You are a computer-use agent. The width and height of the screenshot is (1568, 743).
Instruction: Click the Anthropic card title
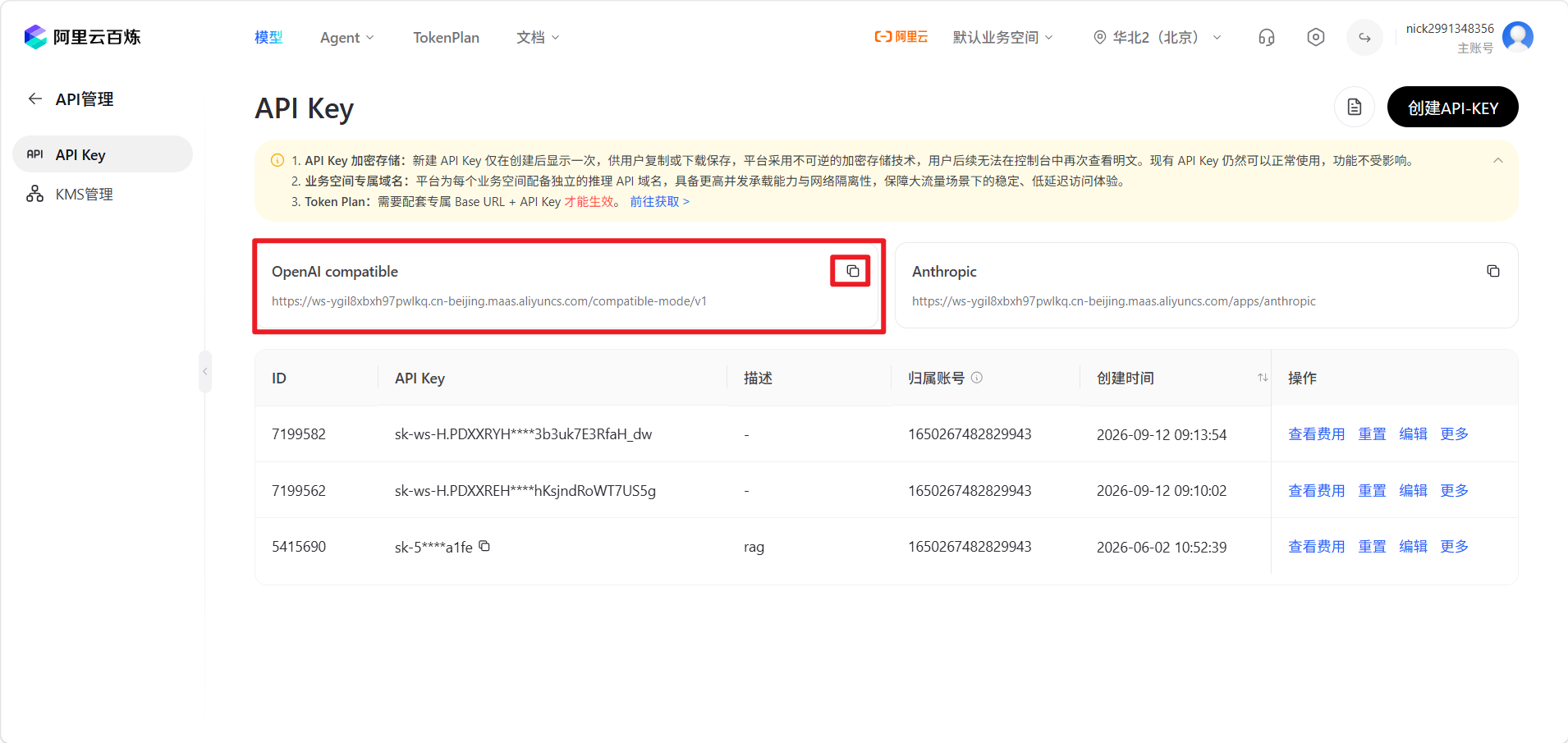point(944,272)
